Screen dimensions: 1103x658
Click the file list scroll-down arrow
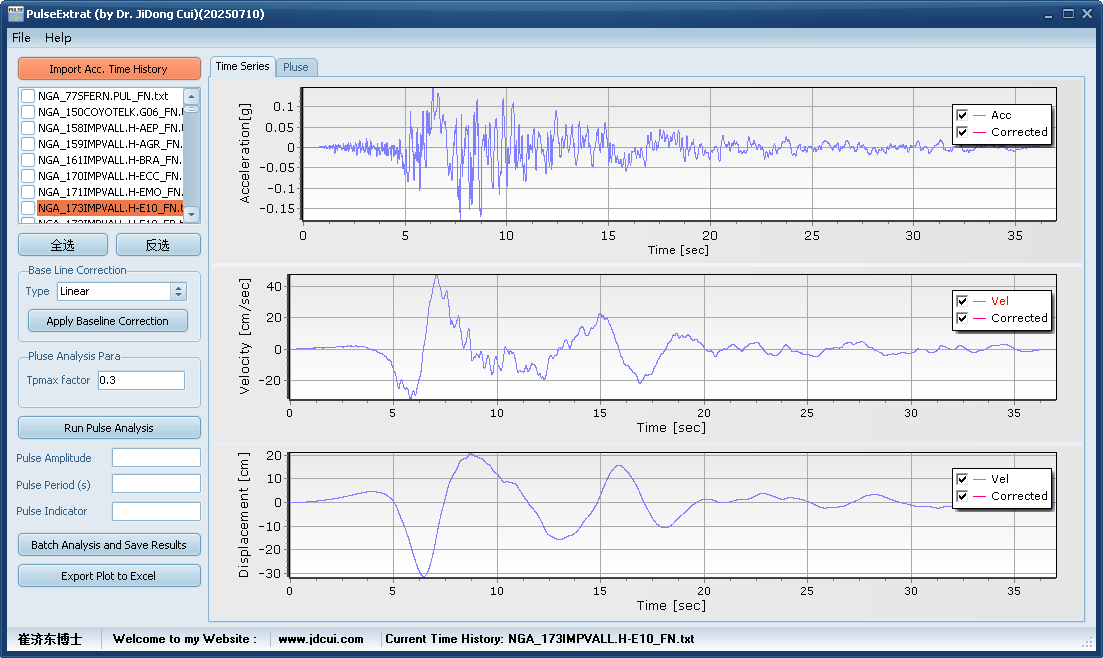(x=192, y=213)
